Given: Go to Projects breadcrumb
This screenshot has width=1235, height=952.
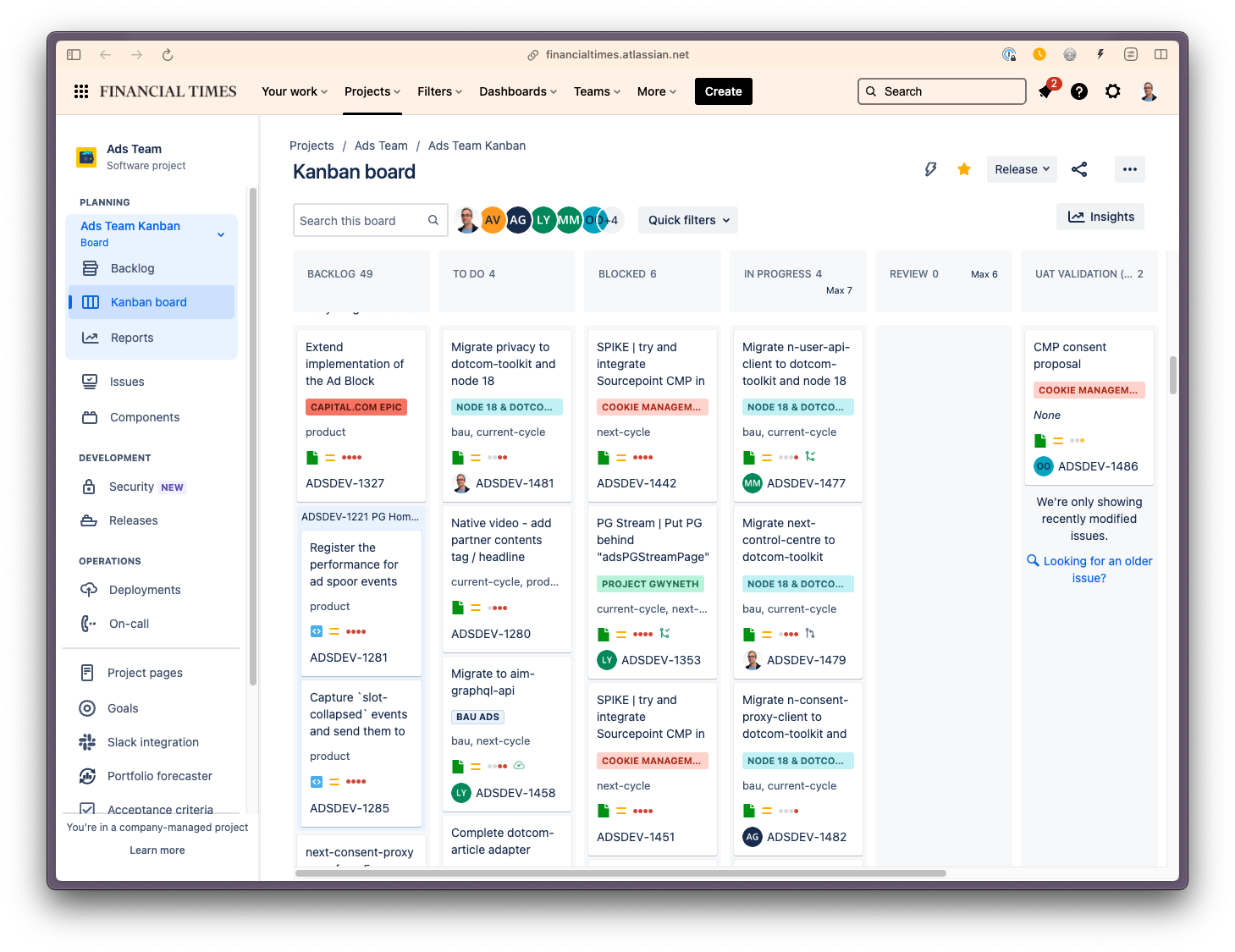Looking at the screenshot, I should click(x=312, y=146).
